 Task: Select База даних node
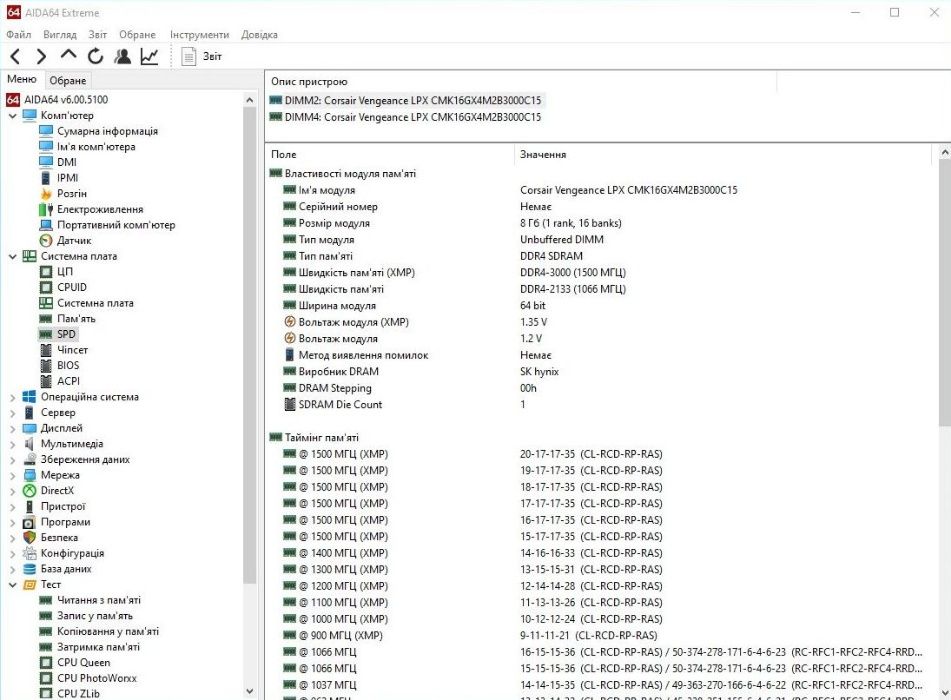(x=66, y=569)
